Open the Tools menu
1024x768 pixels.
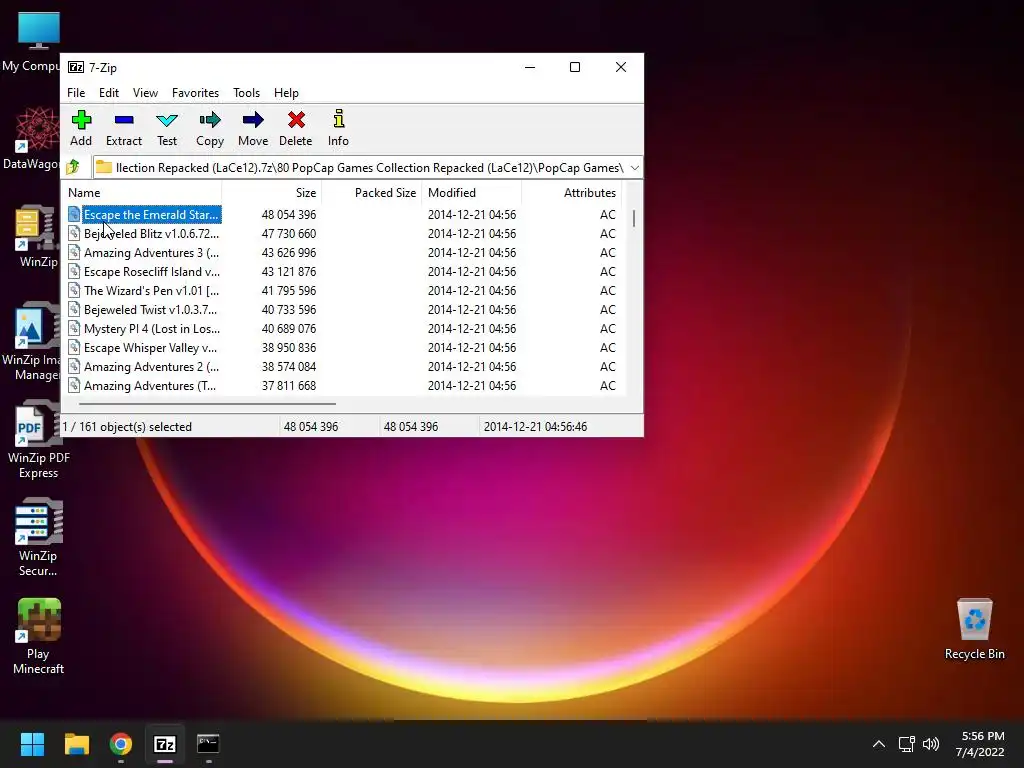tap(246, 93)
